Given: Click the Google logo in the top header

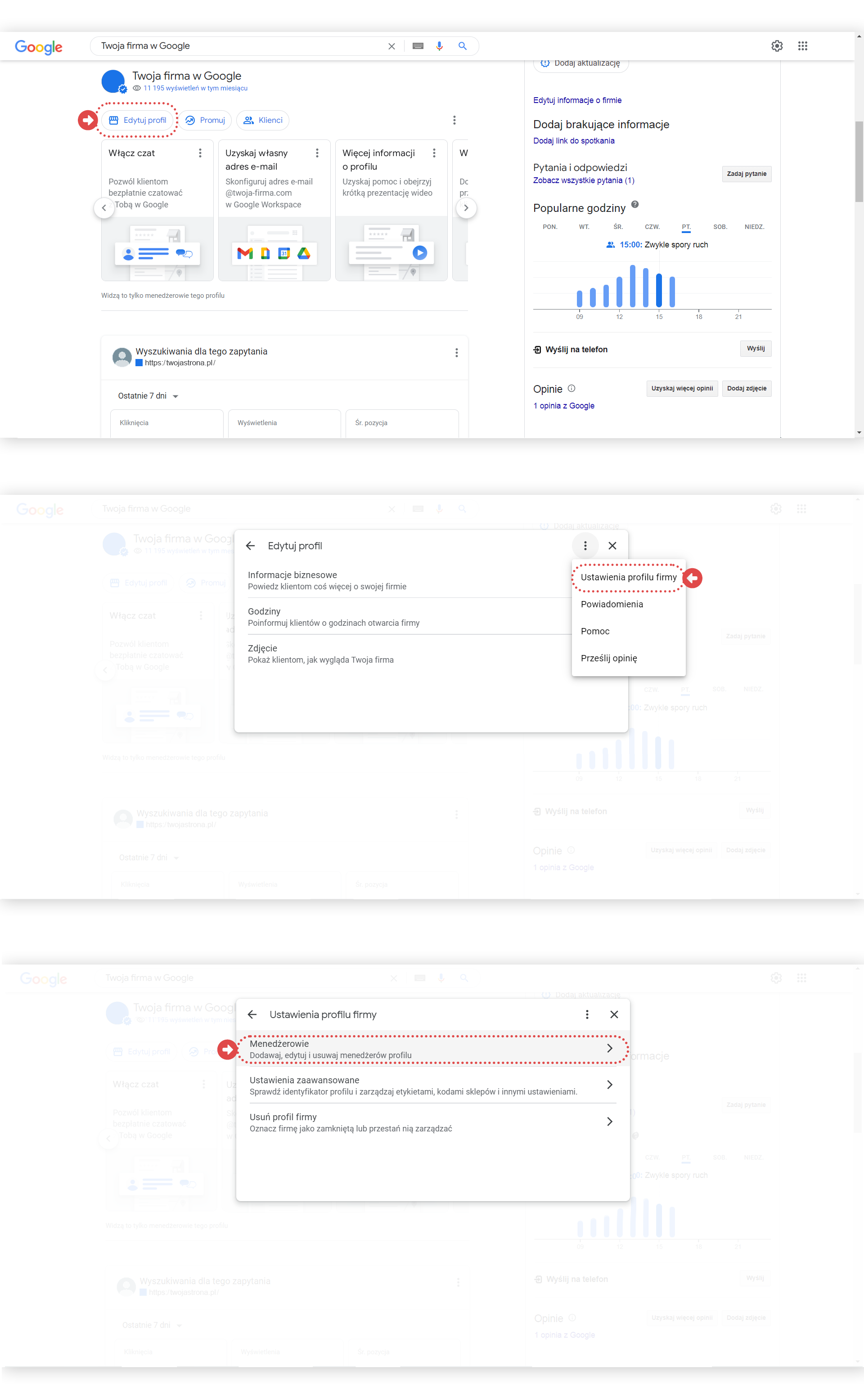Looking at the screenshot, I should tap(39, 47).
